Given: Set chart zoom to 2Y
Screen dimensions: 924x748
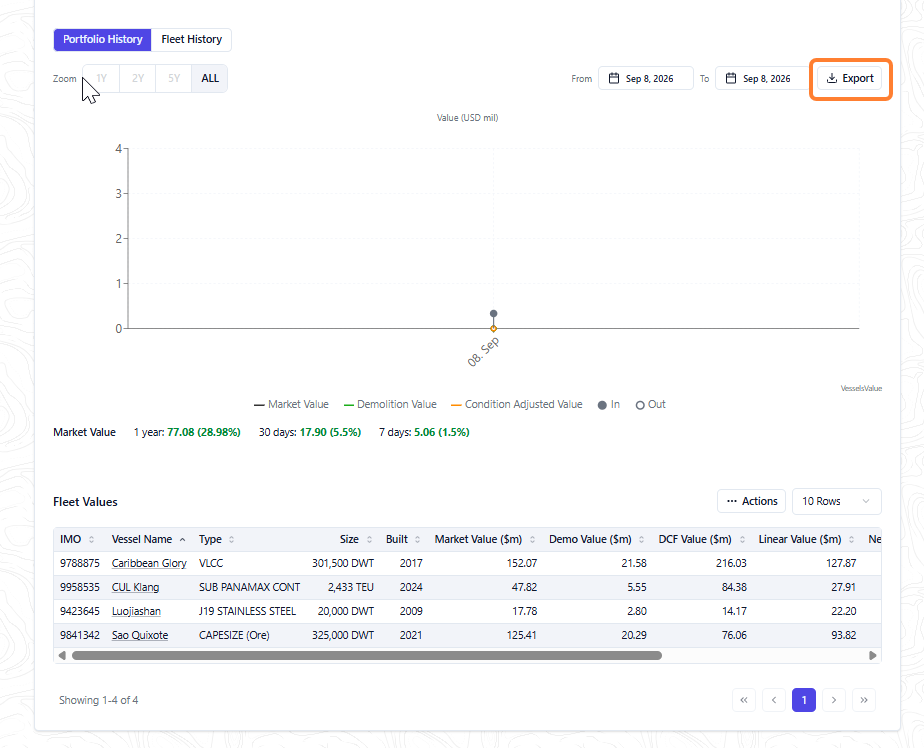Looking at the screenshot, I should tap(138, 78).
